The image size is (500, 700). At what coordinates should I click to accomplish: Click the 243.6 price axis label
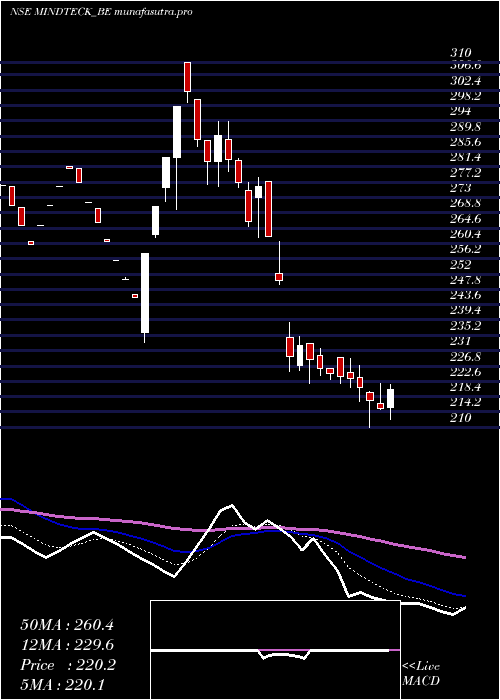point(466,295)
